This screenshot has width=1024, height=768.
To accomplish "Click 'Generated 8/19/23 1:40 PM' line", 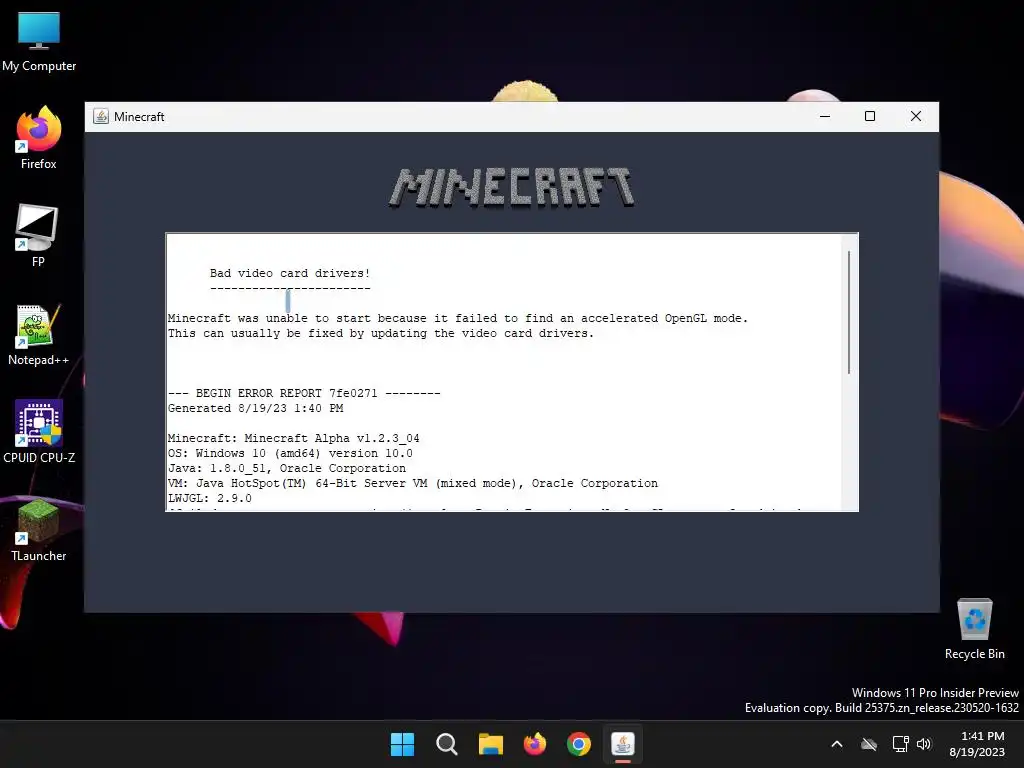I will pyautogui.click(x=255, y=408).
